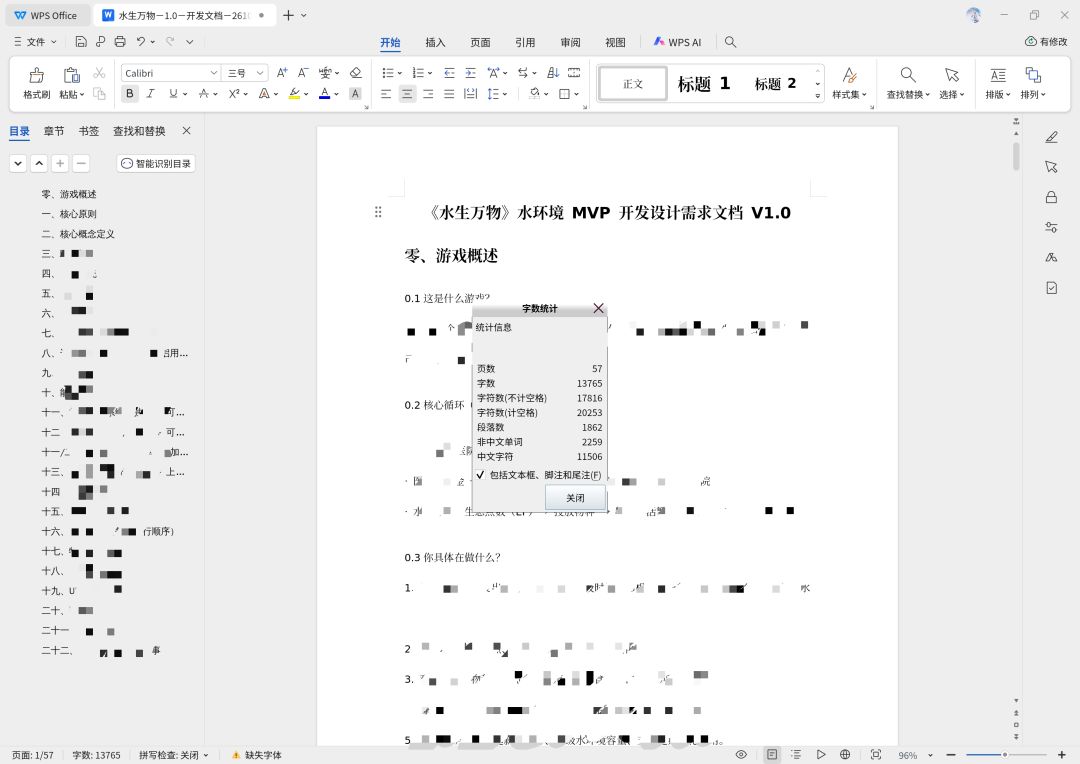Click 关闭 button in 字数统计 dialog

(x=575, y=497)
